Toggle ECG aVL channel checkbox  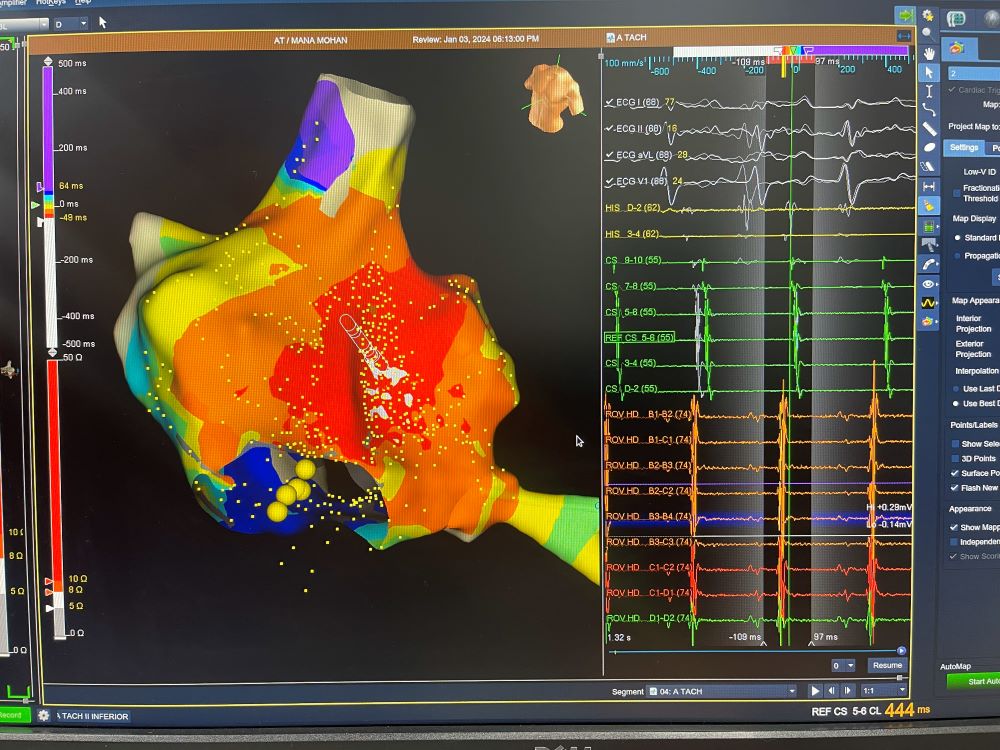pos(609,155)
